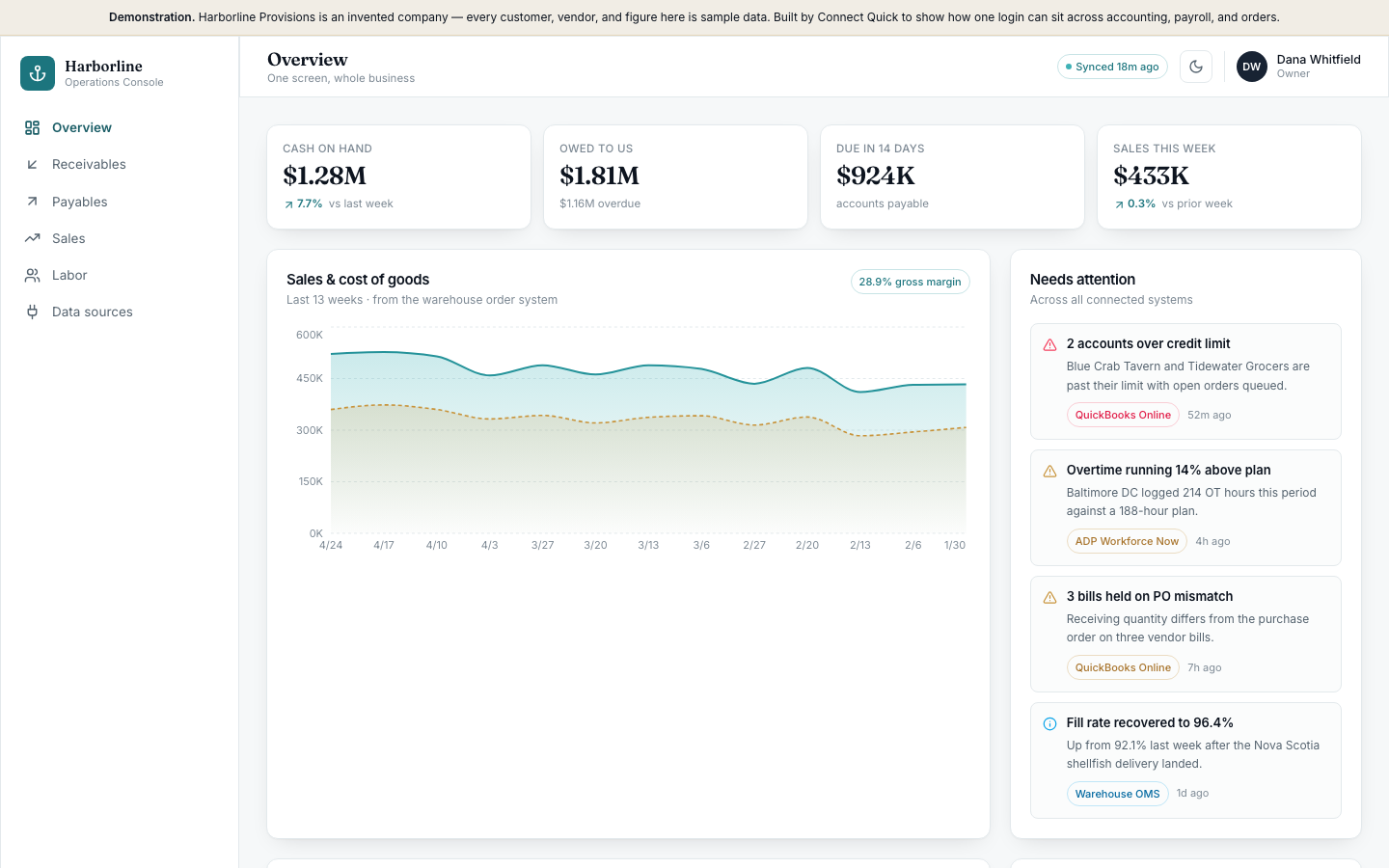Open the 2 accounts over credit limit alert
Viewport: 1389px width, 868px height.
(x=1185, y=381)
